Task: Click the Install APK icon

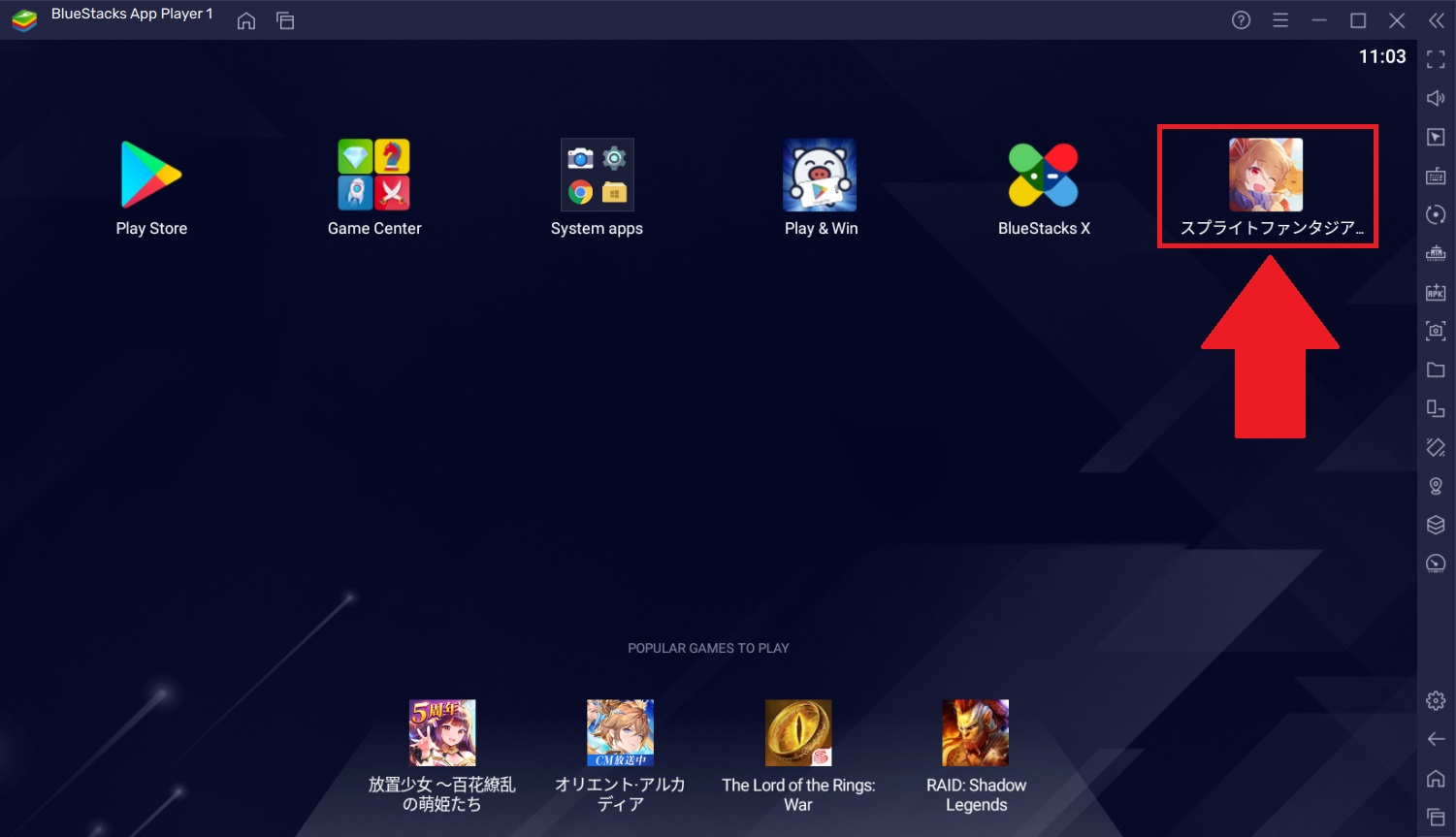Action: click(1436, 292)
